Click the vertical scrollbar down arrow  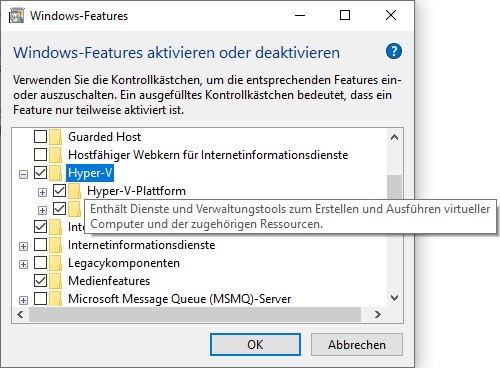(395, 298)
